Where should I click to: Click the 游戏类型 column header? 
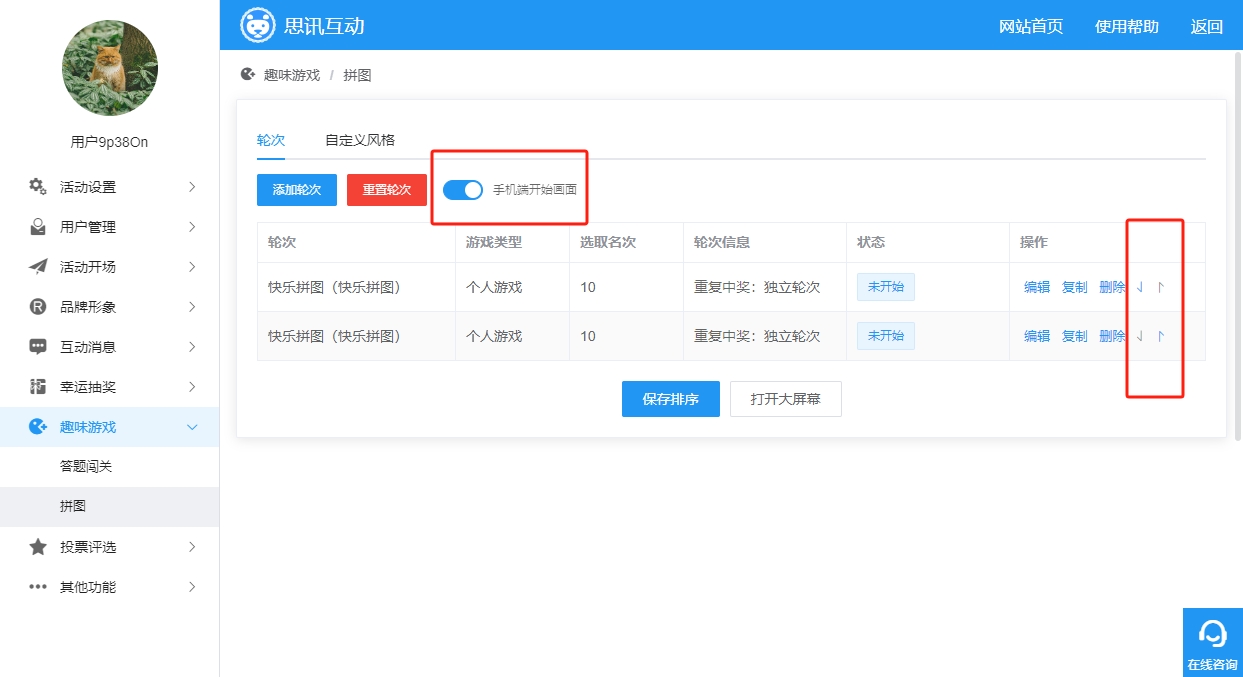494,242
